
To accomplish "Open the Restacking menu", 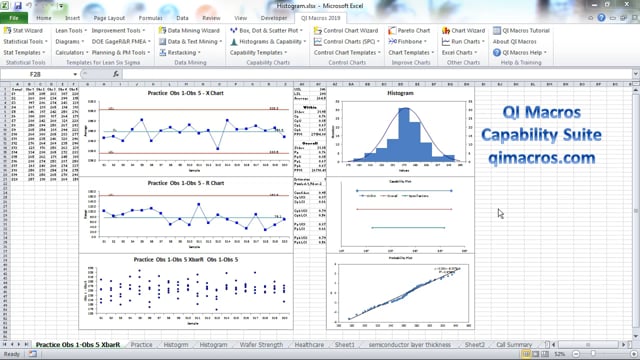I will click(180, 53).
